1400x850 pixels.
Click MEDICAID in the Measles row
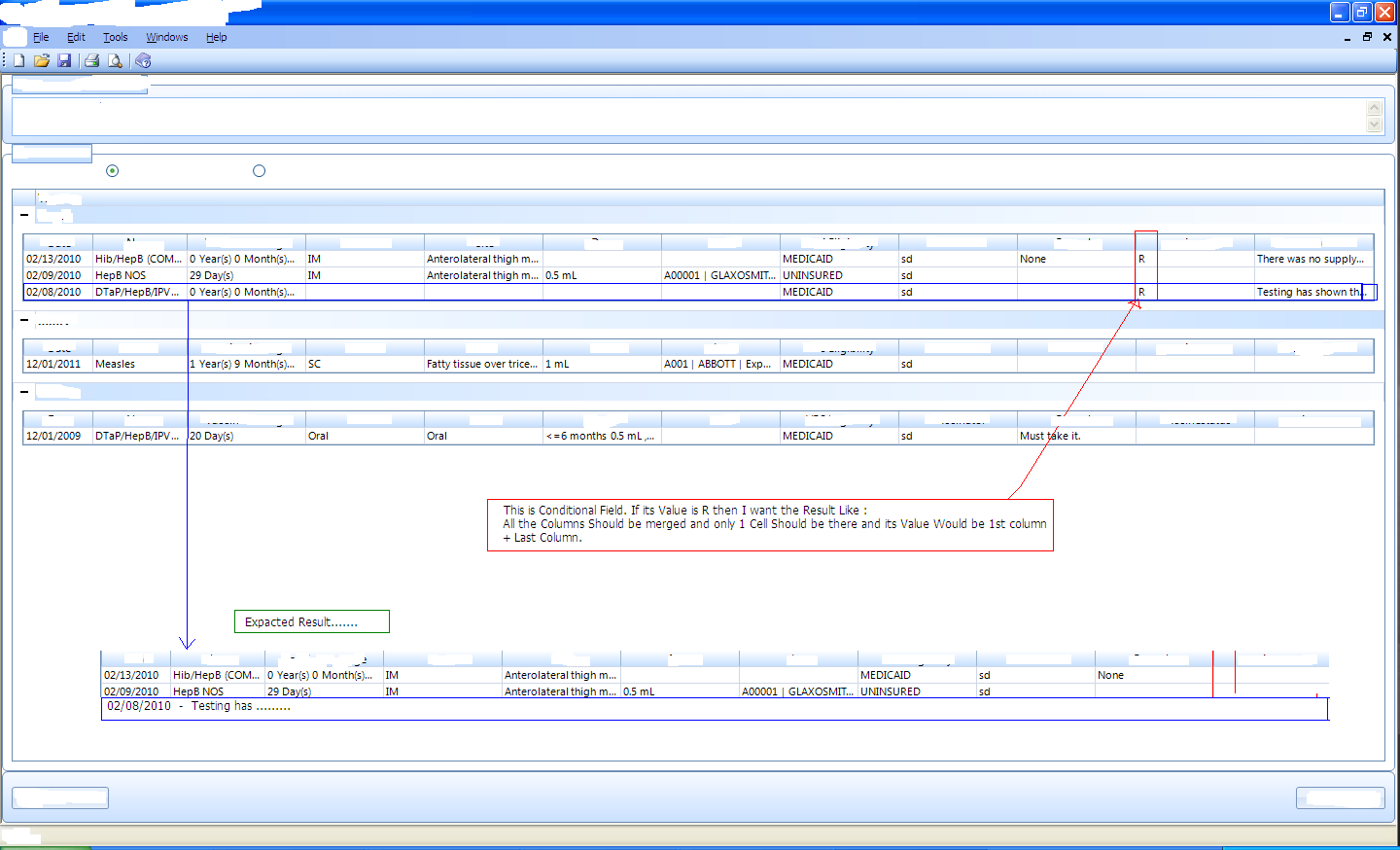(x=840, y=365)
